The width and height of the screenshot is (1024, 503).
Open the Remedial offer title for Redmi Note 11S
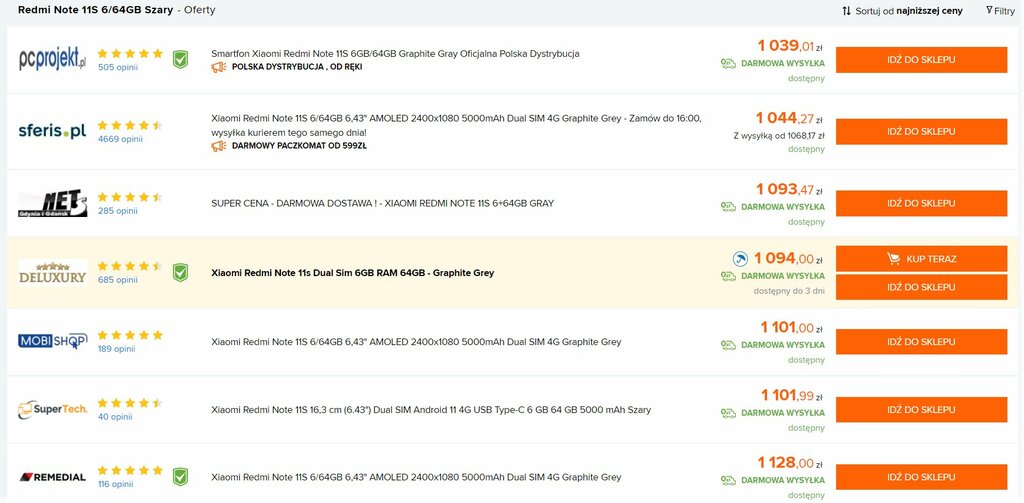416,478
